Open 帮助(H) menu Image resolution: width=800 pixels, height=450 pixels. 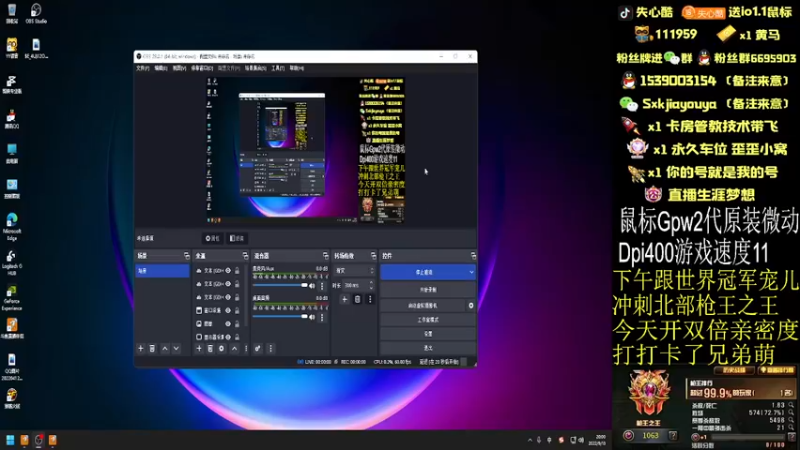pyautogui.click(x=296, y=68)
